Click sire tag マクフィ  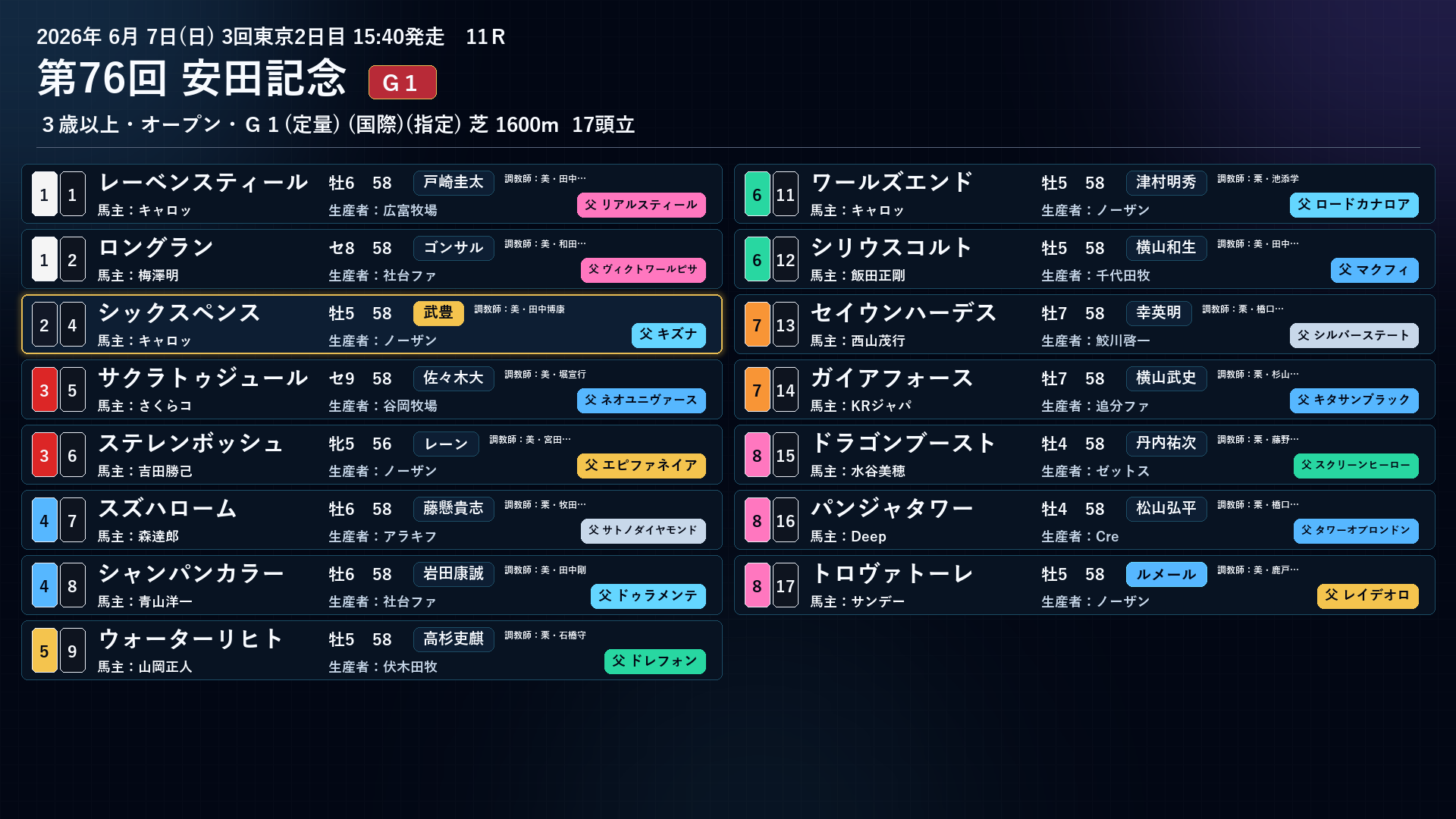(1375, 270)
